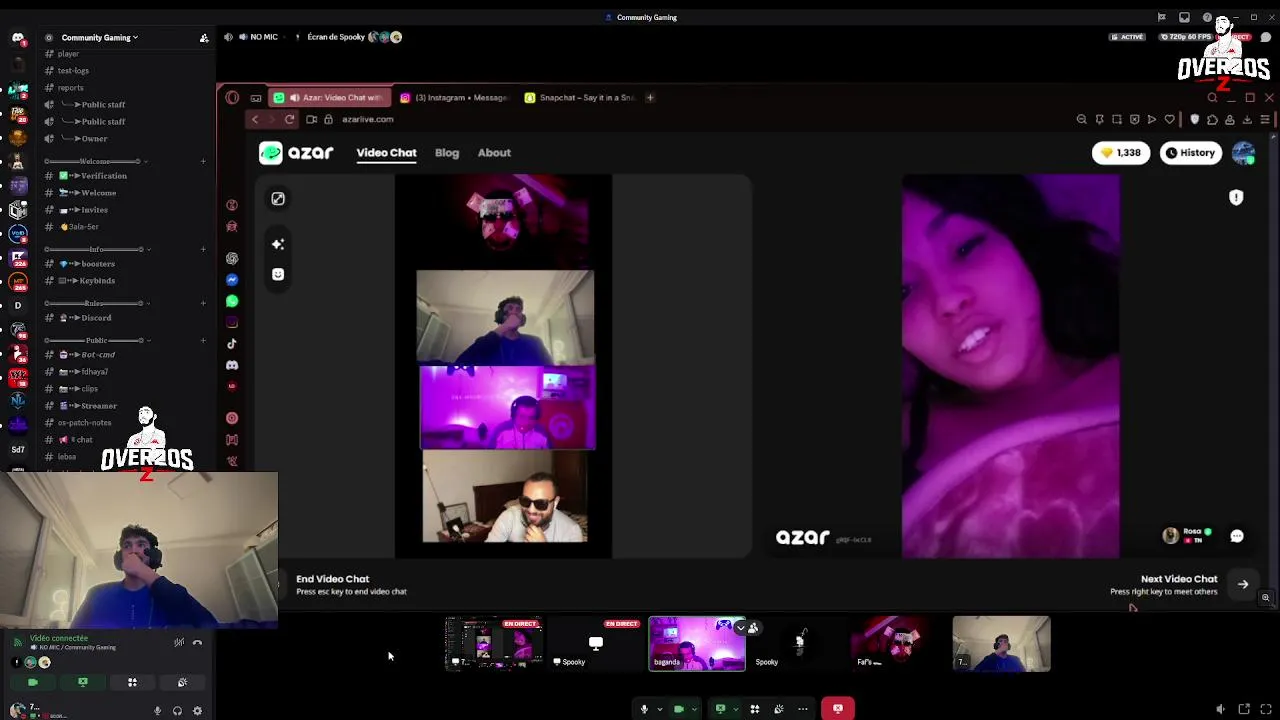
Task: Click End Video Chat
Action: click(332, 579)
